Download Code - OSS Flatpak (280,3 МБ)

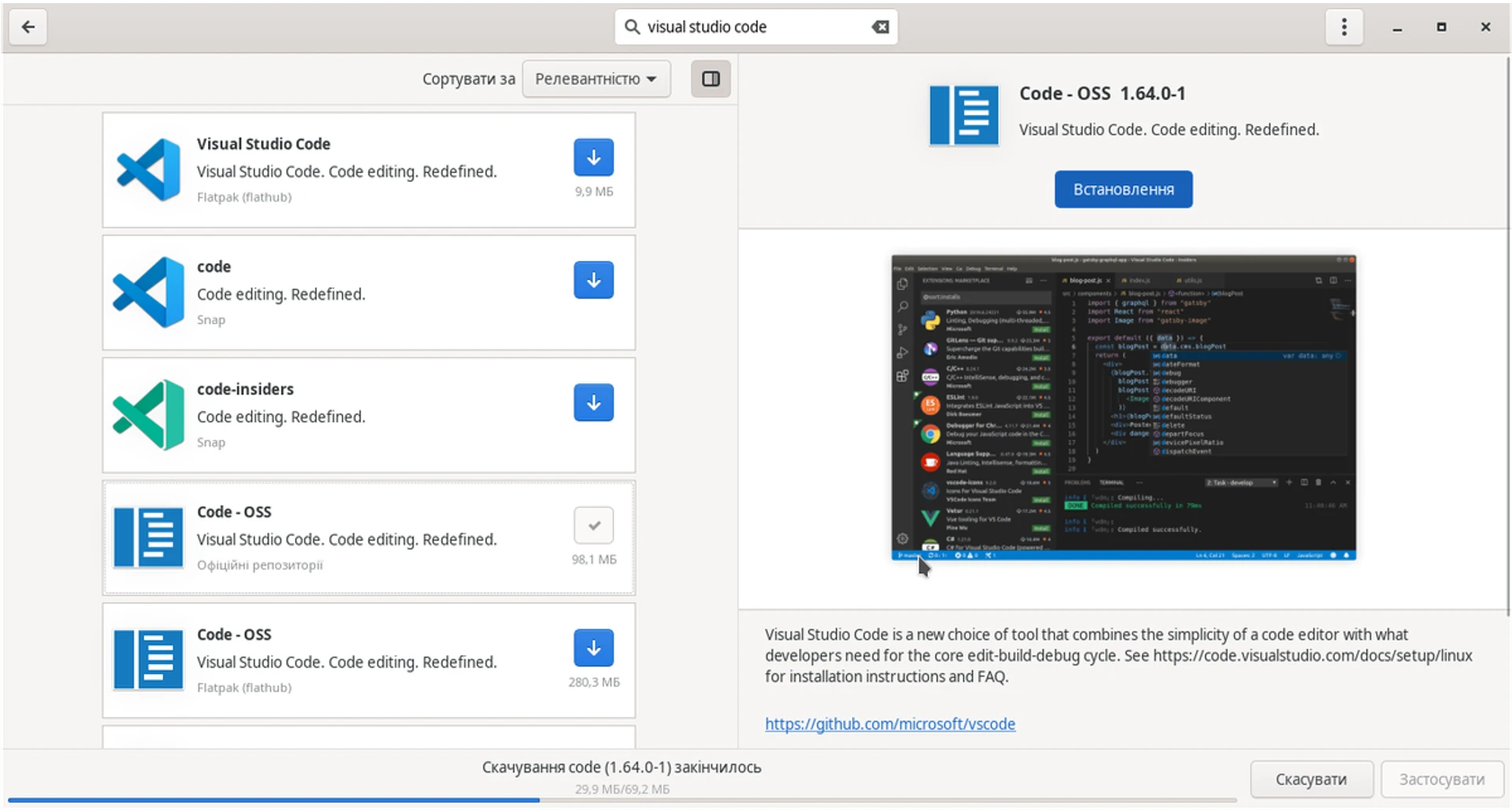594,648
